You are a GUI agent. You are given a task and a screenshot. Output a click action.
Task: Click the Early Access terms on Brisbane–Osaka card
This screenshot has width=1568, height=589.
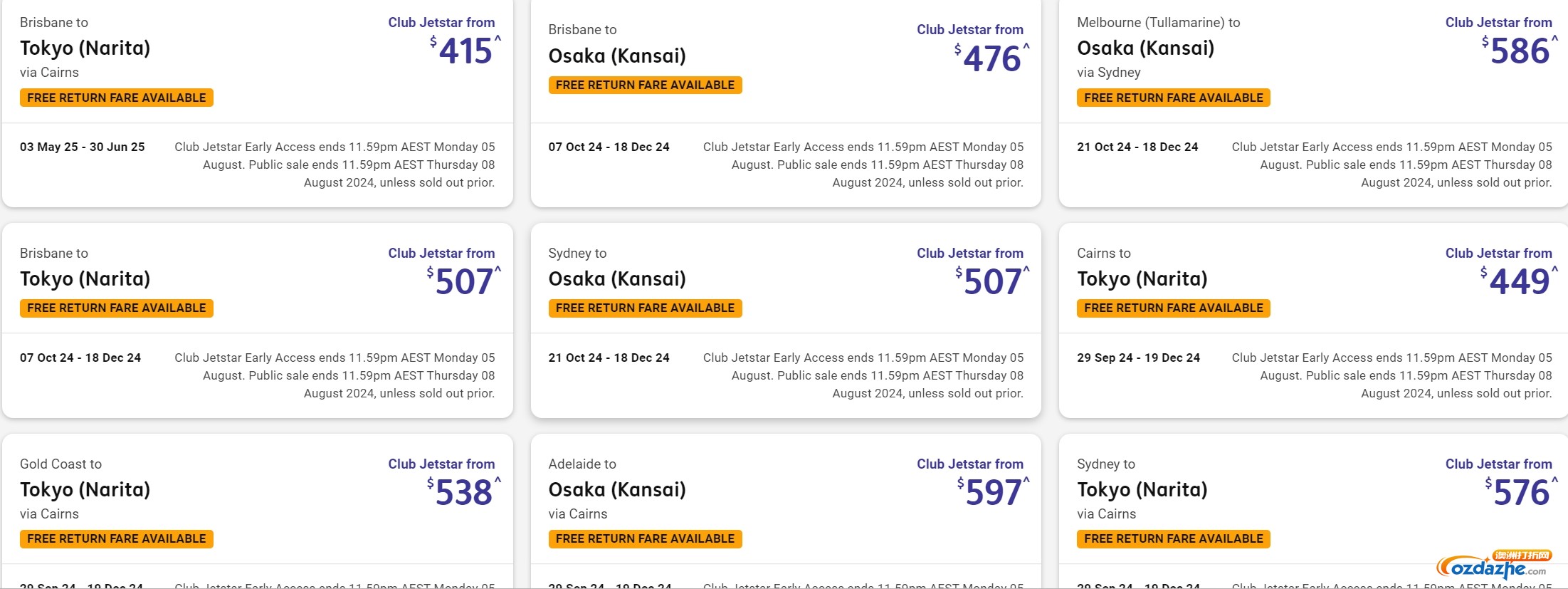tap(863, 165)
